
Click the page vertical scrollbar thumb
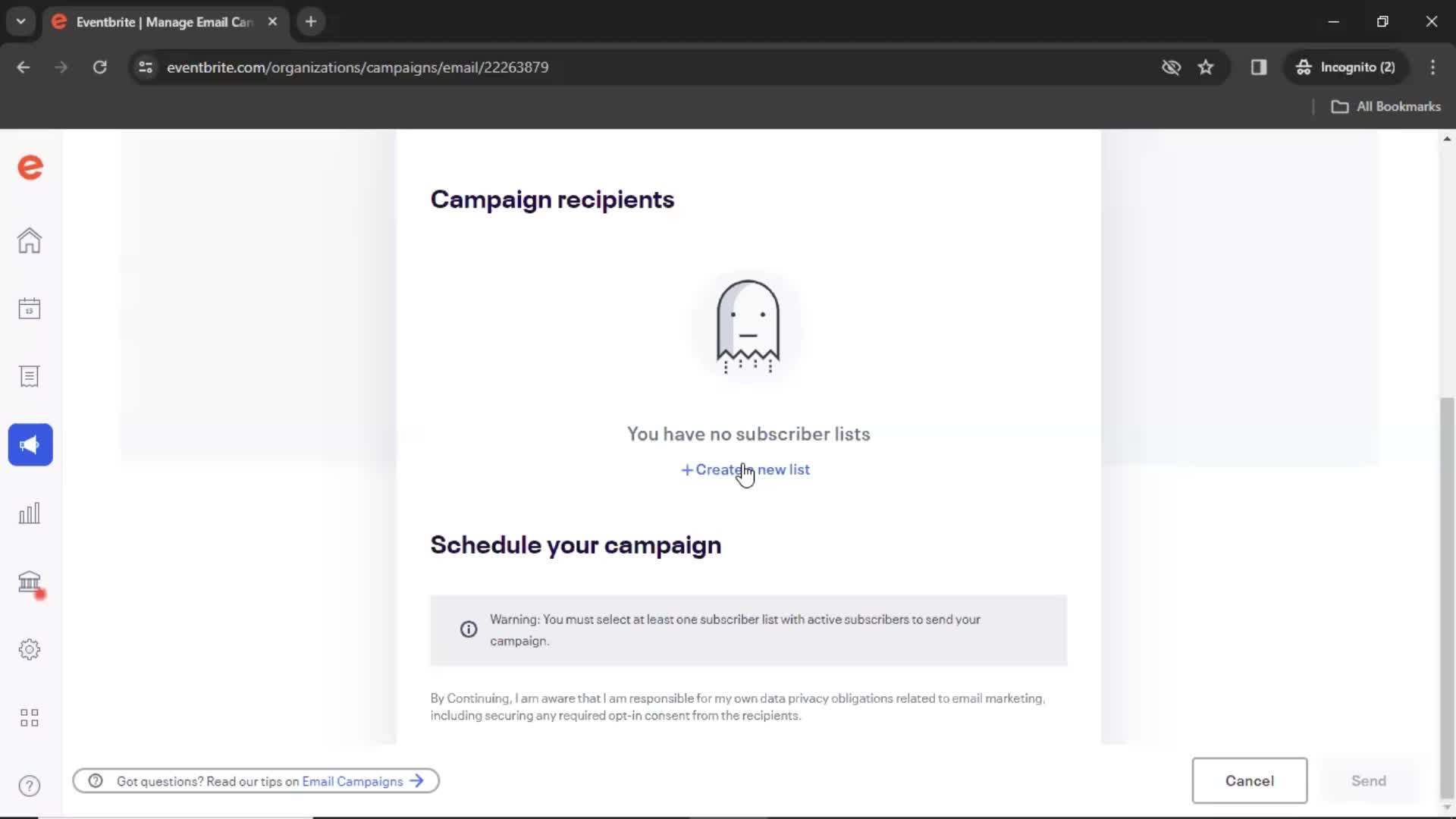pos(1447,596)
